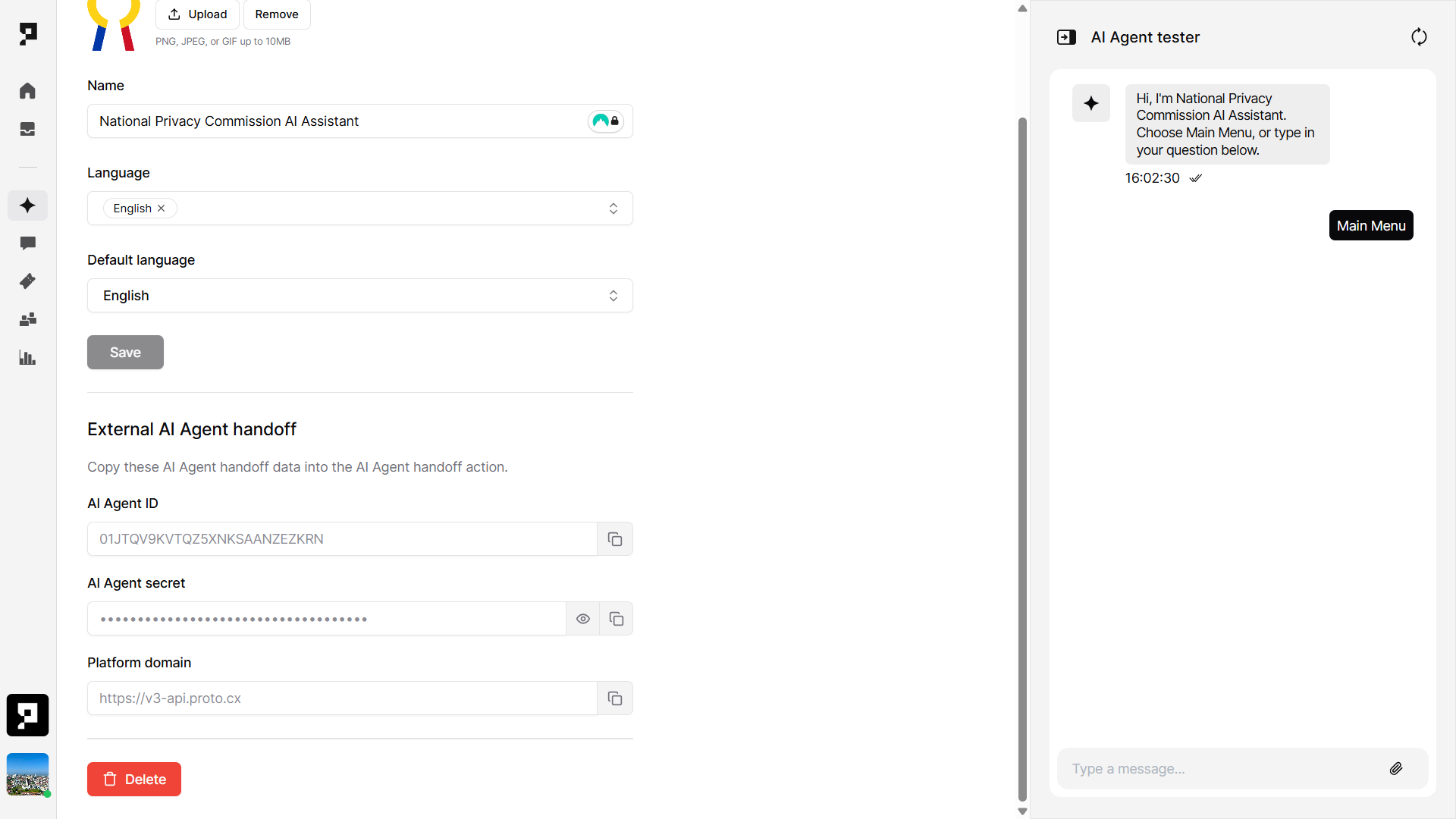Copy the AI Agent ID value

615,539
